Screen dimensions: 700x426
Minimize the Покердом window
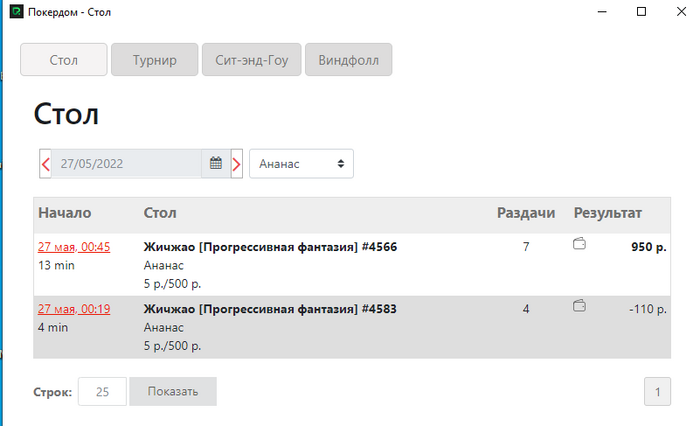[602, 12]
